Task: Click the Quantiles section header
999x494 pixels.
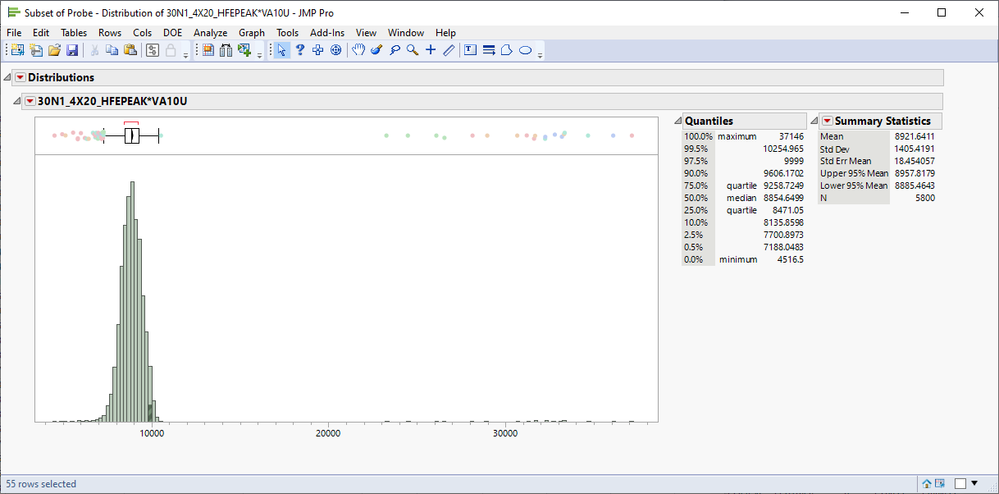Action: [x=709, y=121]
